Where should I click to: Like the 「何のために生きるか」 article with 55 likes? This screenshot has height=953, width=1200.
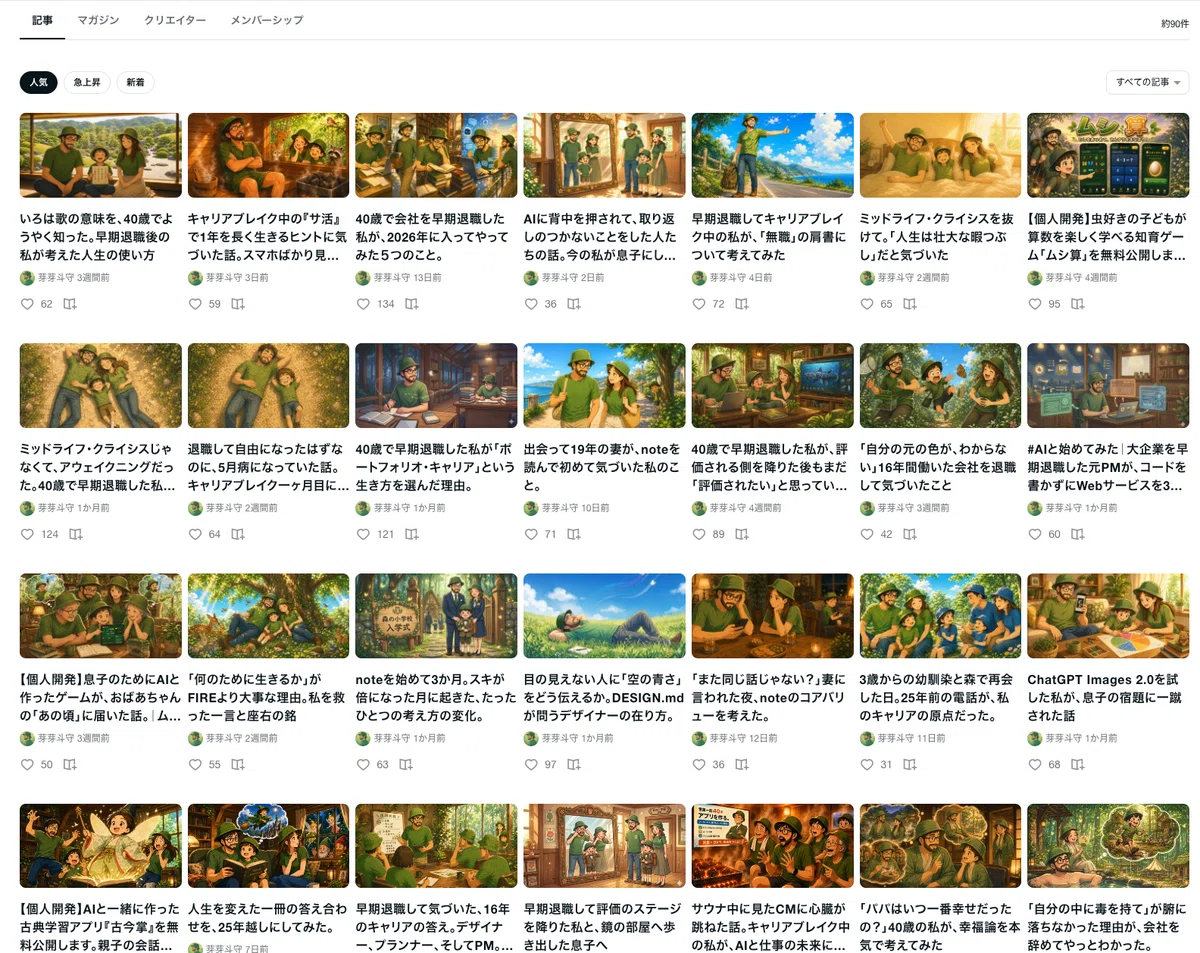195,765
